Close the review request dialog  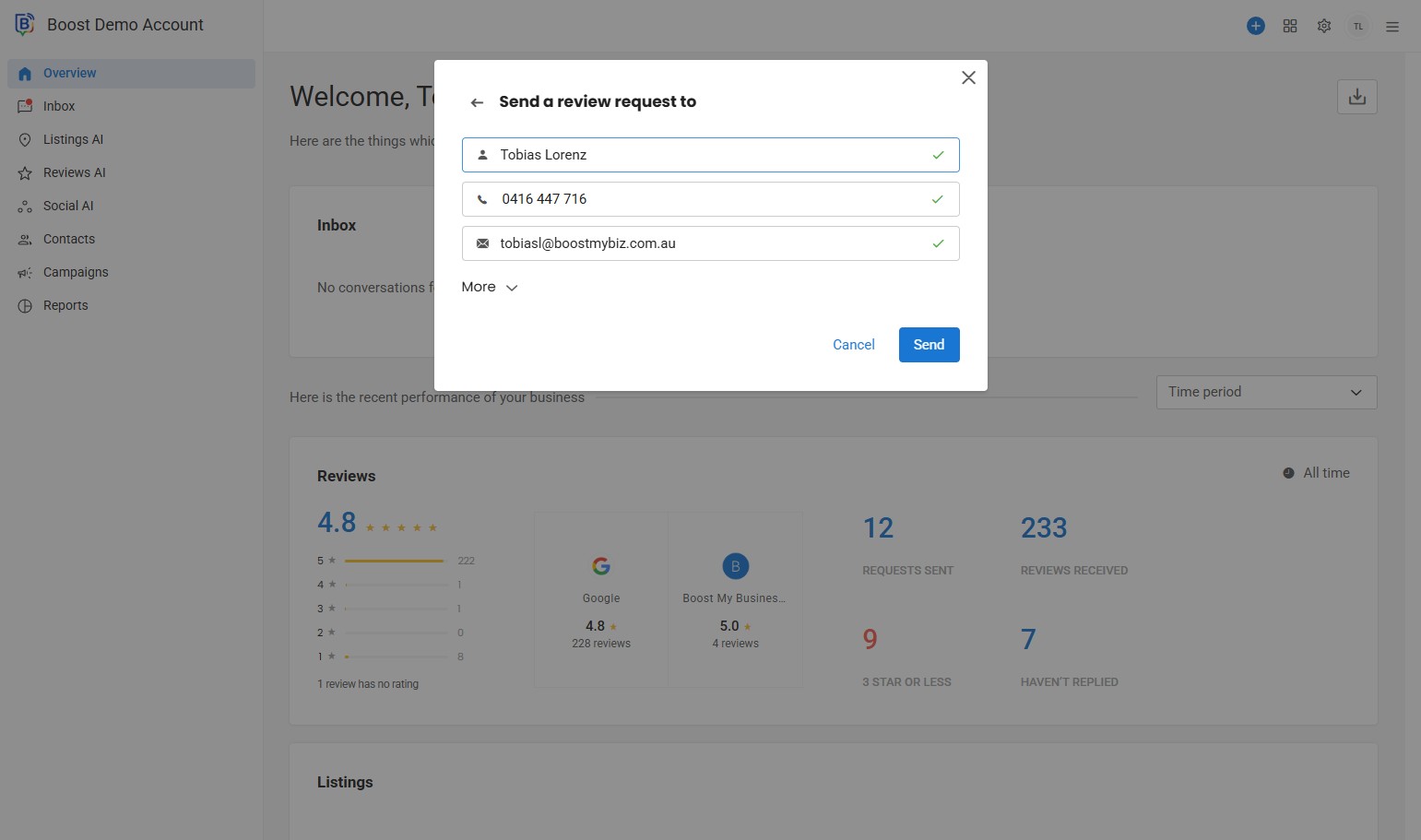pyautogui.click(x=968, y=77)
